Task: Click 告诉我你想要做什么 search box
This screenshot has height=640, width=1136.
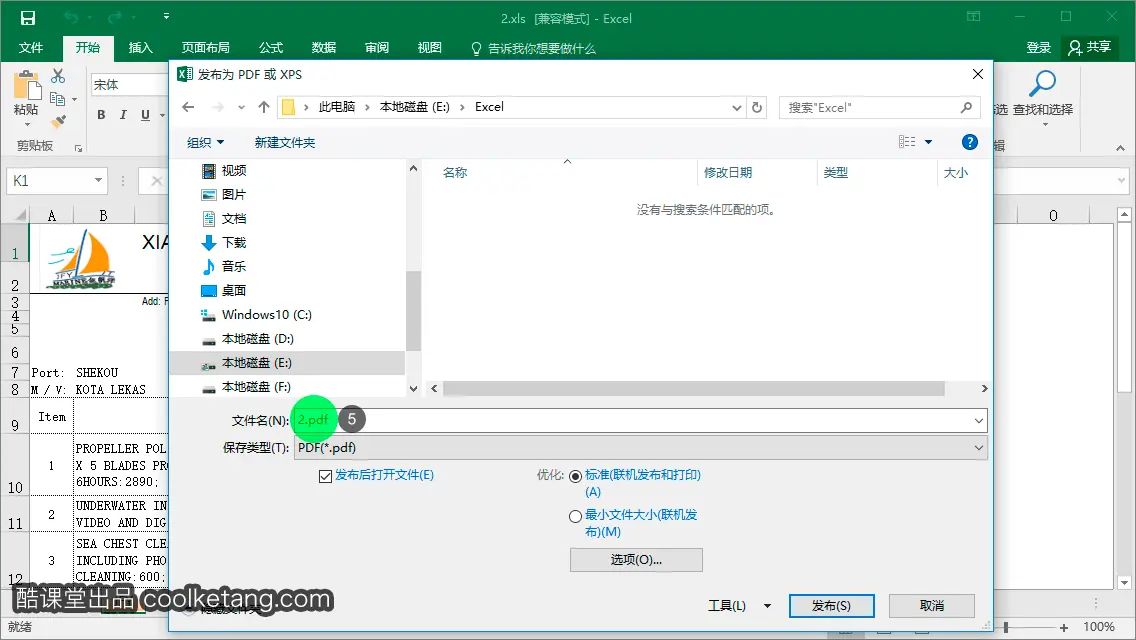Action: (x=533, y=49)
